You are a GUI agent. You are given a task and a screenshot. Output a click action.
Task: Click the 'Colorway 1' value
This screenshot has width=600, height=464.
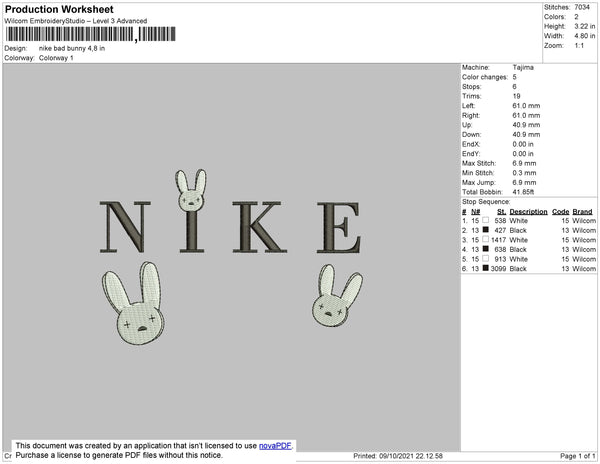pos(56,58)
